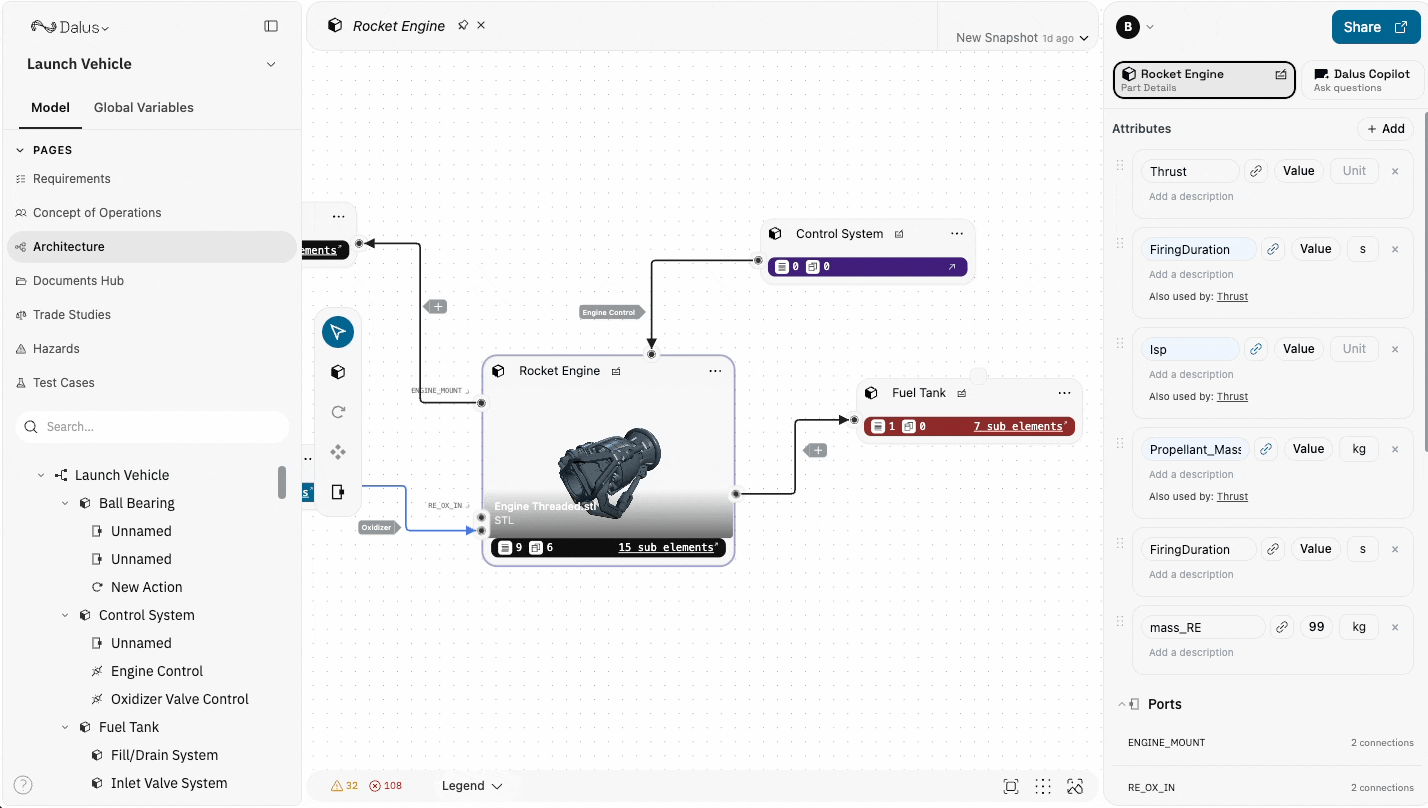
Task: Click the edit icon beside Fuel Tank node title
Action: pos(962,393)
